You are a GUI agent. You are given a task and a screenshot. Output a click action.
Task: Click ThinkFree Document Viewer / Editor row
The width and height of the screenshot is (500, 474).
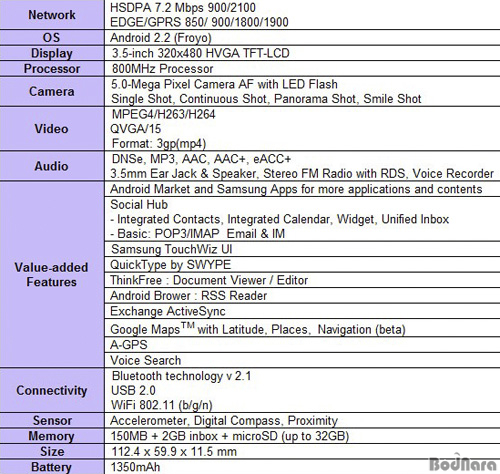(302, 280)
